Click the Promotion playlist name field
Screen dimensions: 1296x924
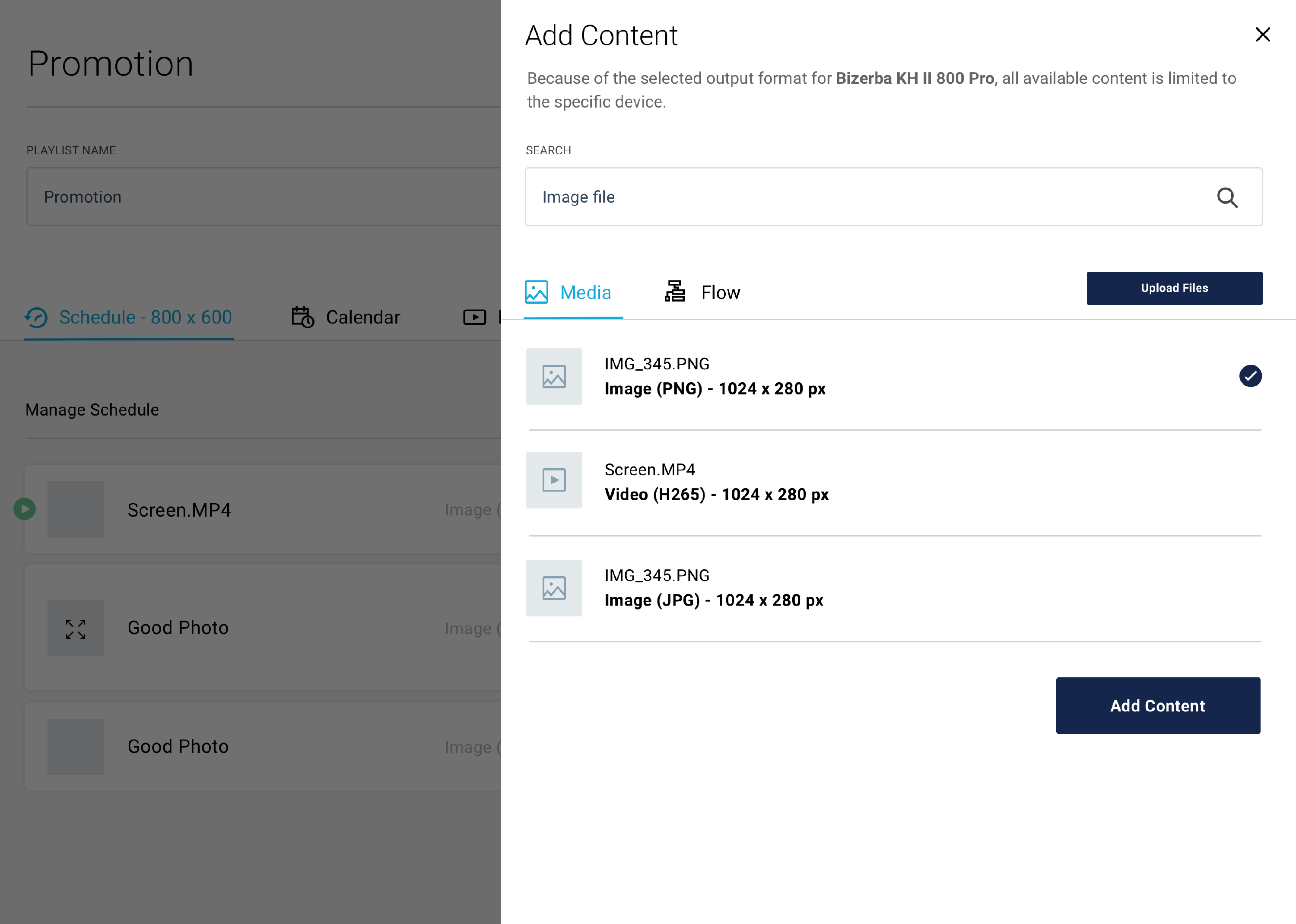click(x=264, y=197)
